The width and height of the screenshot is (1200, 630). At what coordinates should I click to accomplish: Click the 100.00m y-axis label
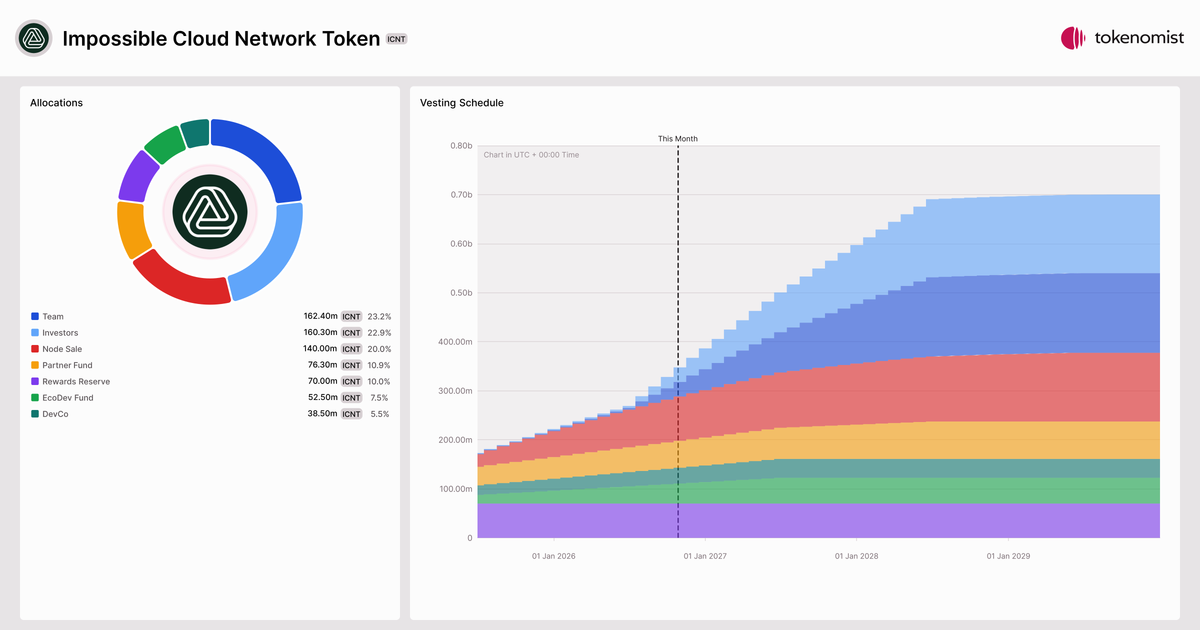pos(455,489)
